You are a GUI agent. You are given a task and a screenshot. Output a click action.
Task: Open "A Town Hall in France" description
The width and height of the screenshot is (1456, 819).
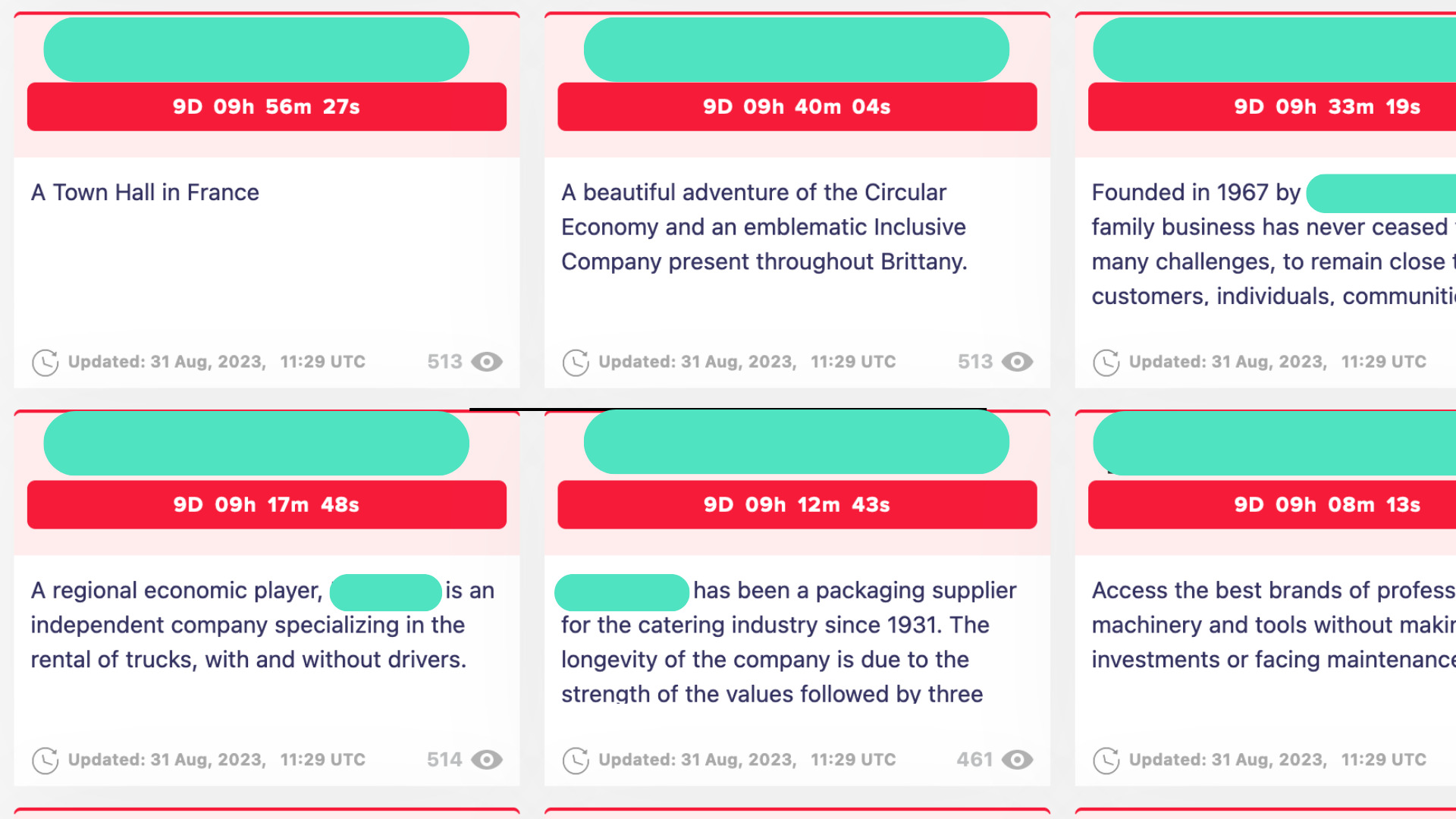145,193
